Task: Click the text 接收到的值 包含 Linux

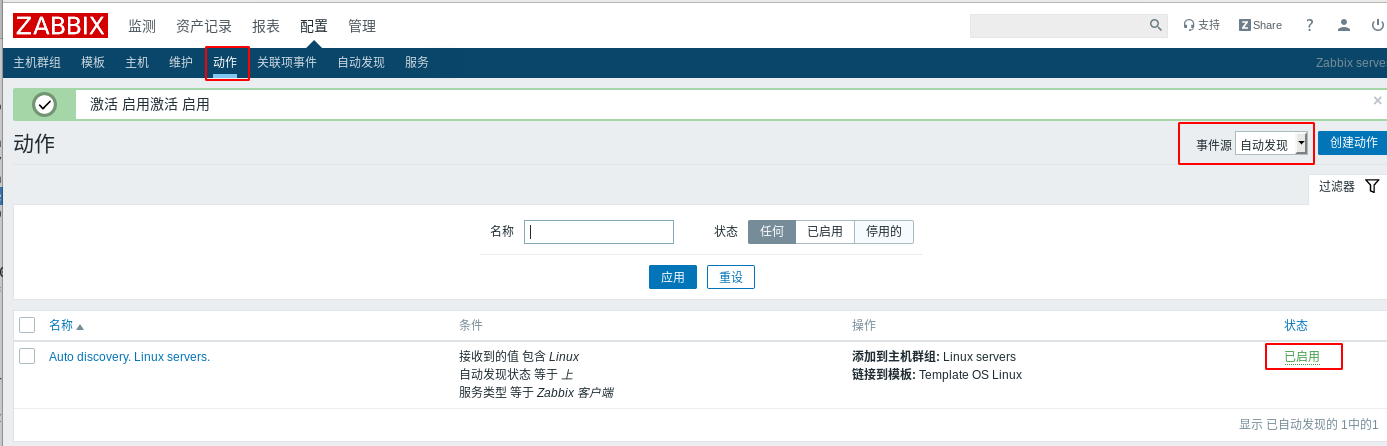Action: click(x=519, y=357)
